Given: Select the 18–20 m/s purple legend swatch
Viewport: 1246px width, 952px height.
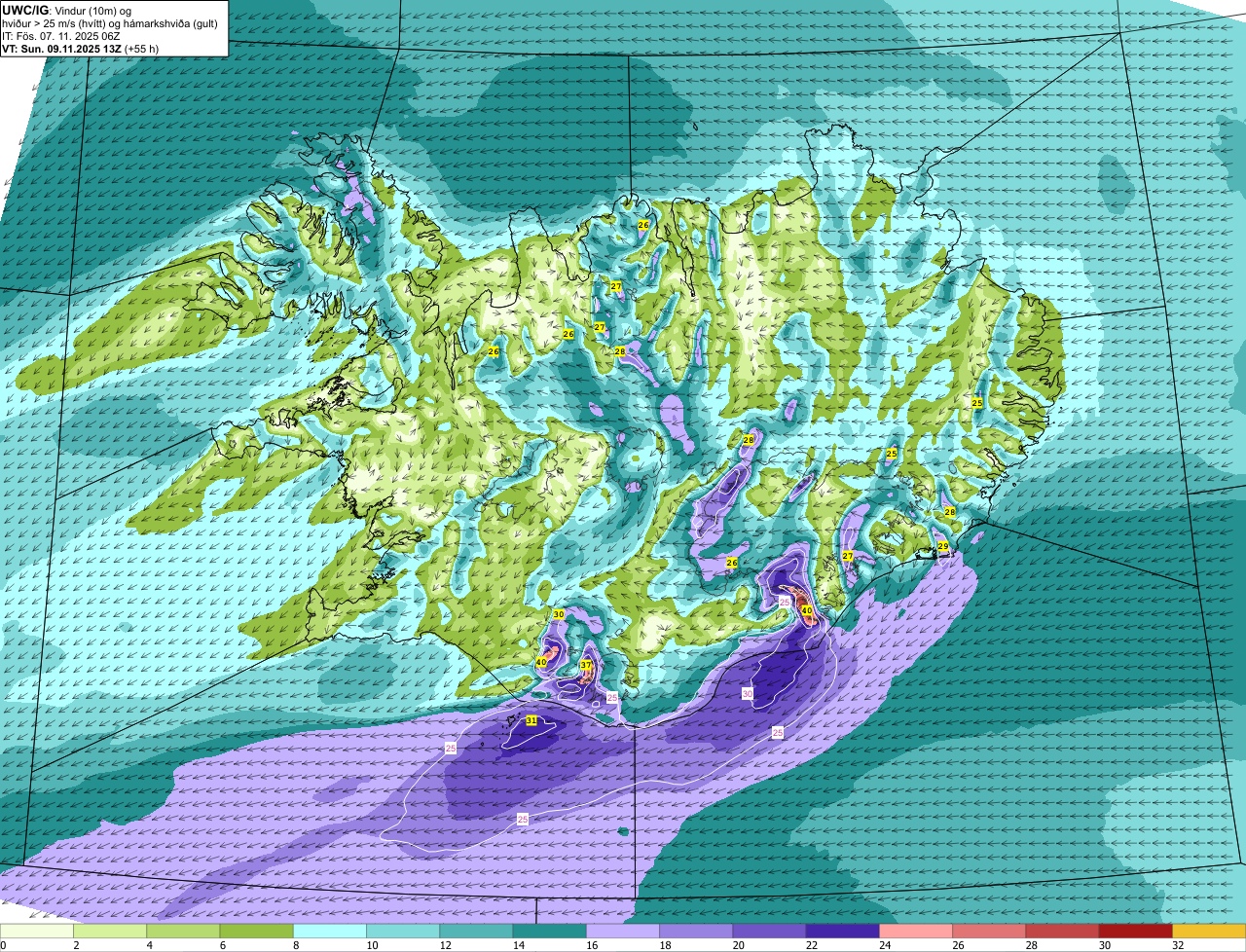Looking at the screenshot, I should (x=696, y=932).
